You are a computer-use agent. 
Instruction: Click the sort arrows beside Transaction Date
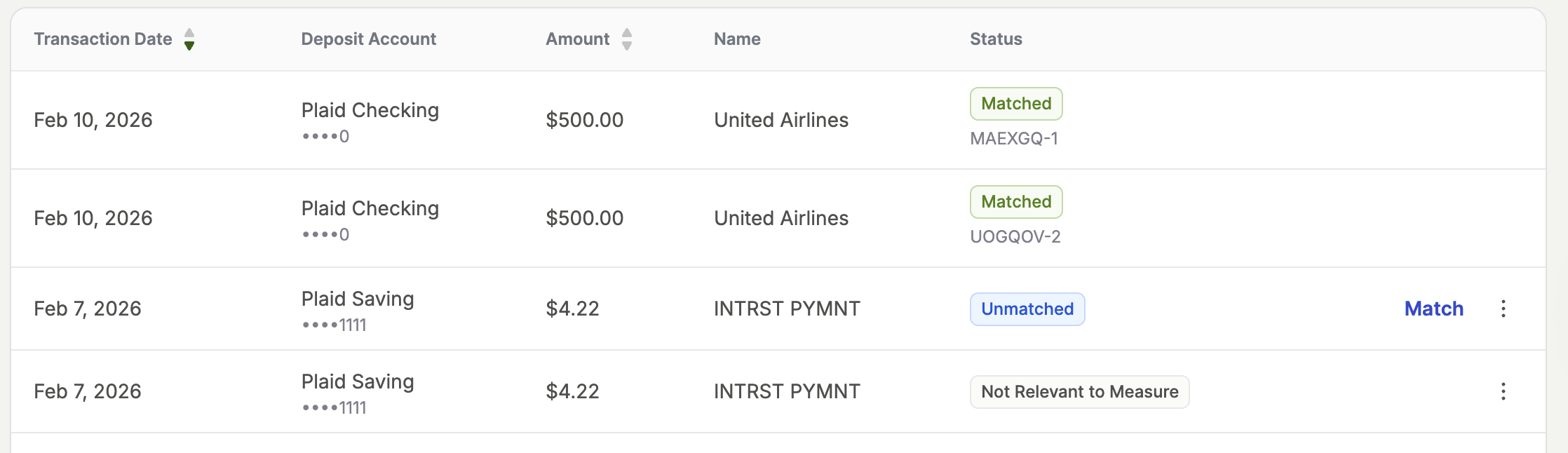tap(189, 39)
